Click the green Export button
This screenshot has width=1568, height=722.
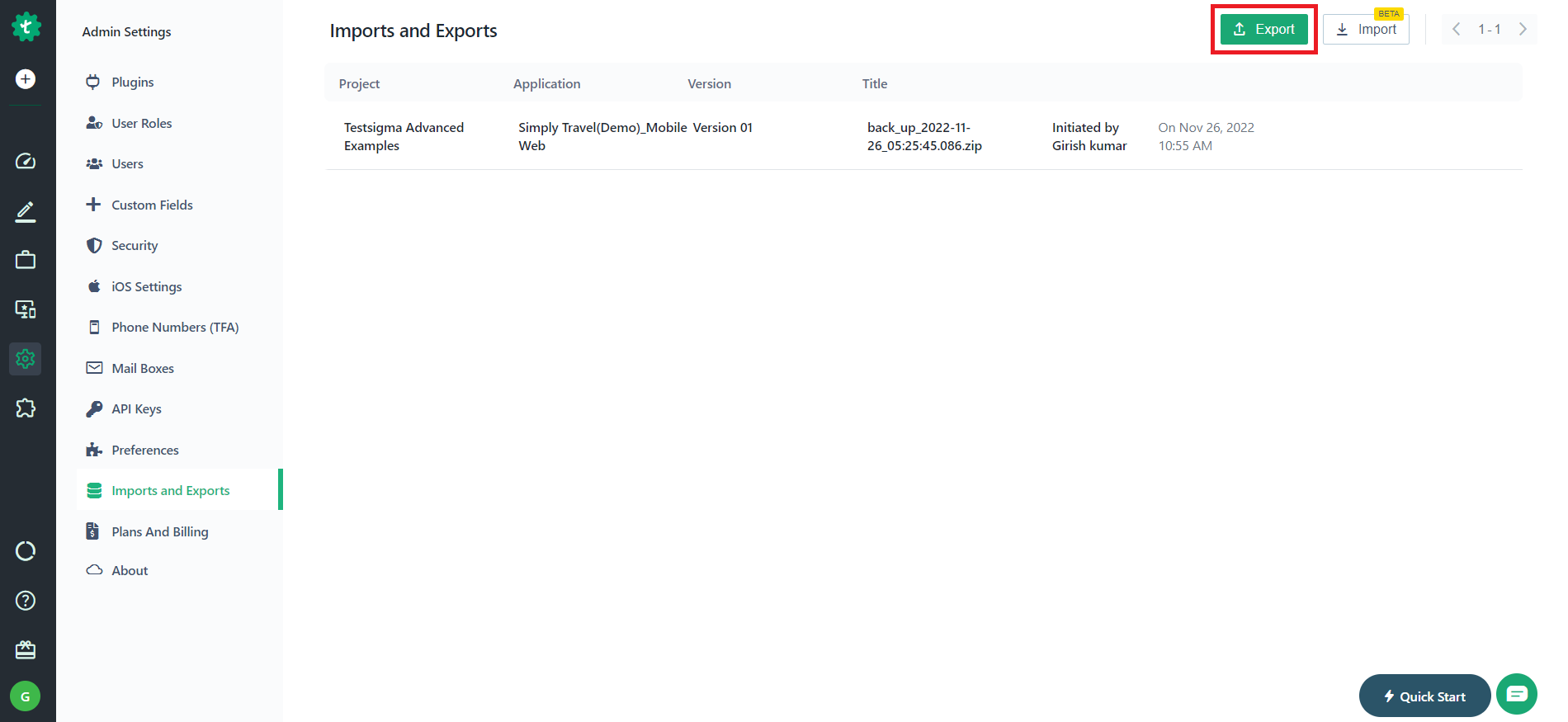click(1264, 29)
